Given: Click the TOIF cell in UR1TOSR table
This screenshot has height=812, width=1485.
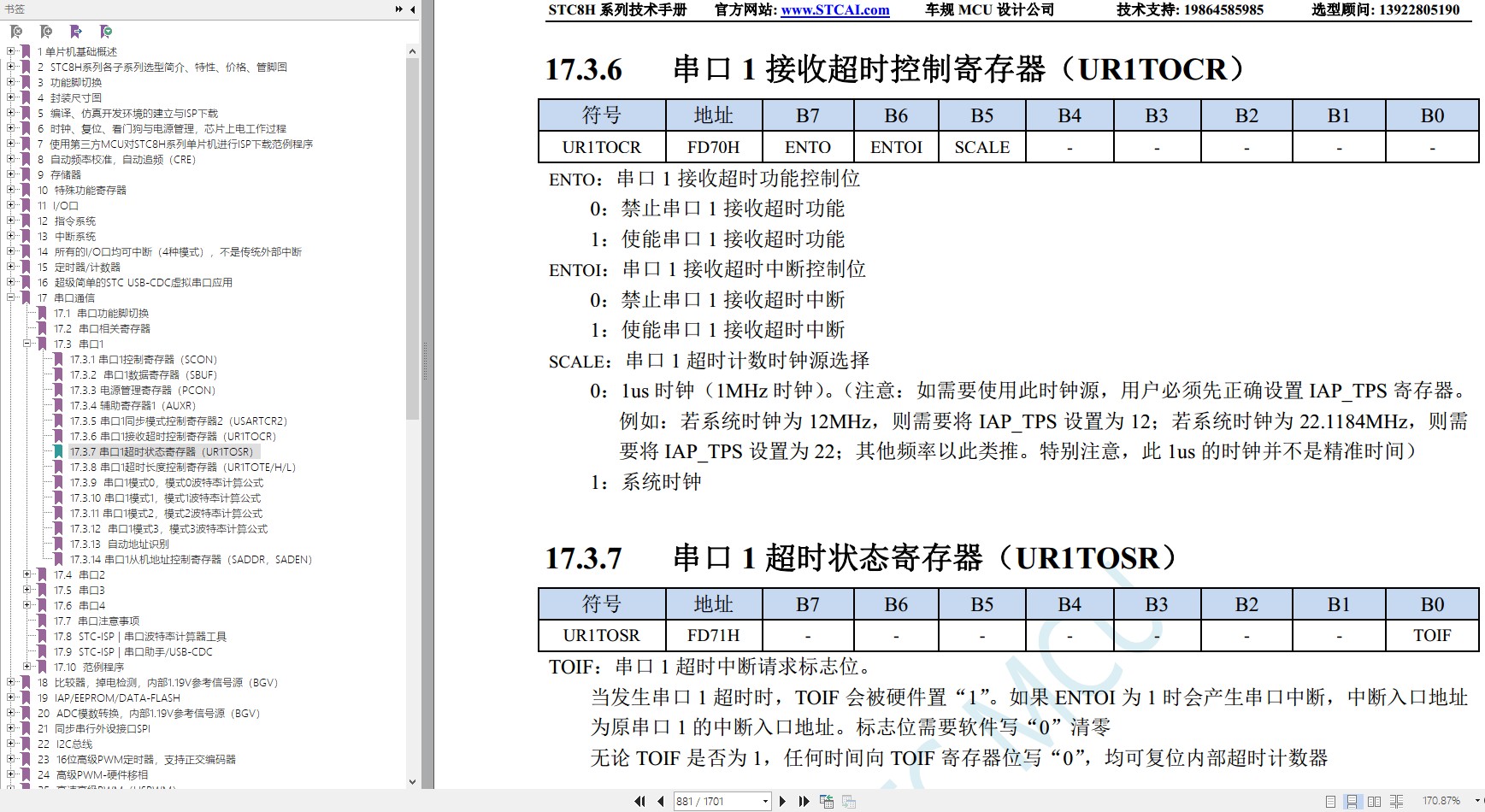Looking at the screenshot, I should pos(1432,635).
